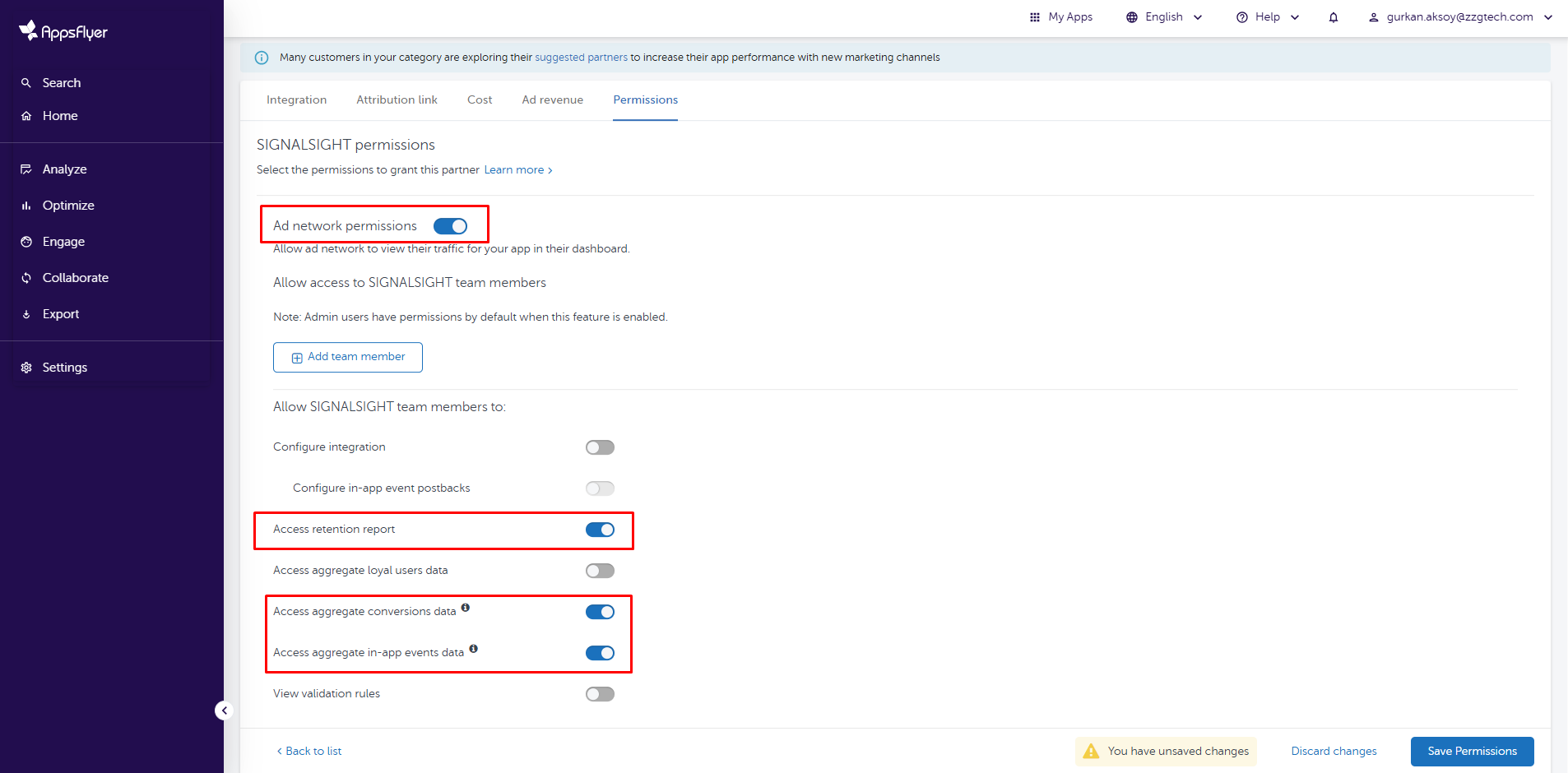Click the Collaborate icon in sidebar
Screen dimensions: 1568x773
pos(26,278)
